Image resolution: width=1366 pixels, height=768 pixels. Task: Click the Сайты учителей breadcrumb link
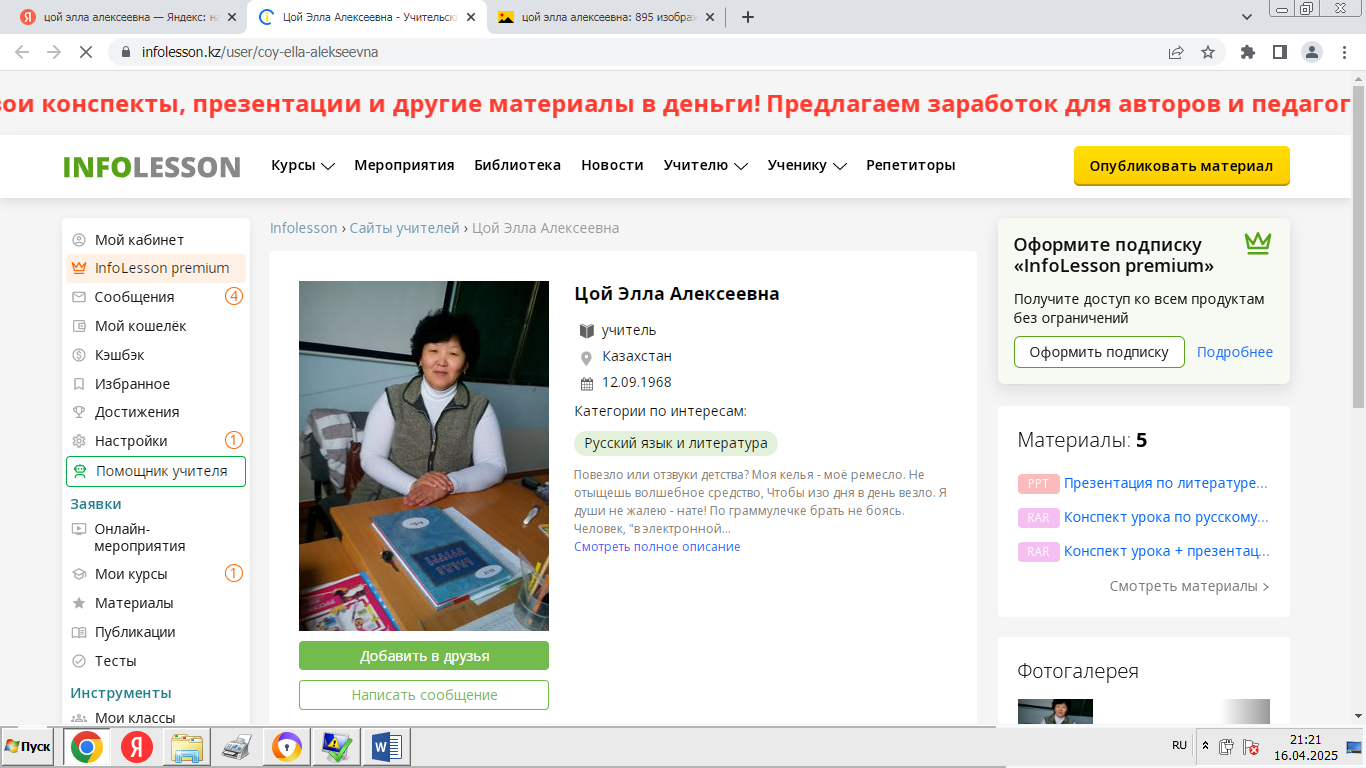404,228
